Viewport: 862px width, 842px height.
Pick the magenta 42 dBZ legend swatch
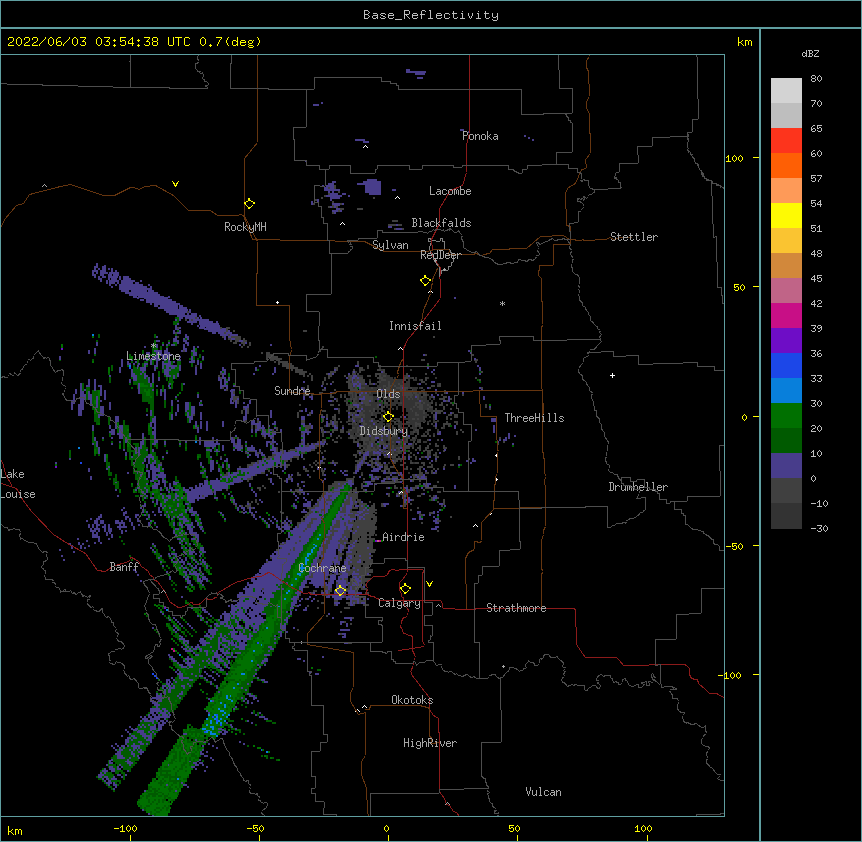(786, 315)
